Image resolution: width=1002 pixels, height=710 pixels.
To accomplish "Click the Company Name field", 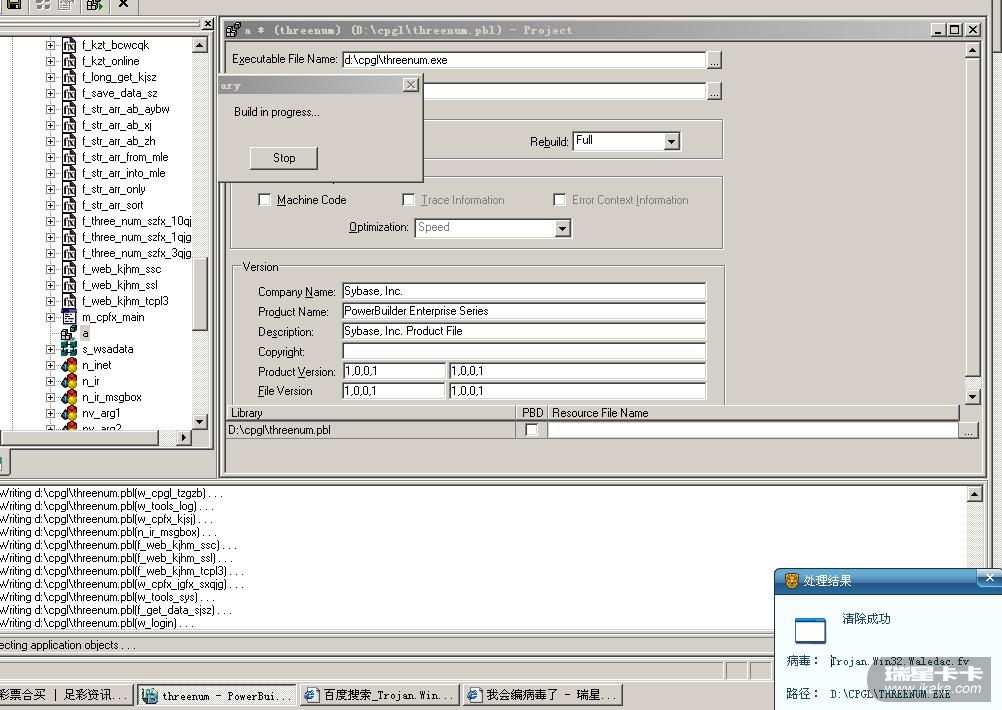I will (523, 292).
